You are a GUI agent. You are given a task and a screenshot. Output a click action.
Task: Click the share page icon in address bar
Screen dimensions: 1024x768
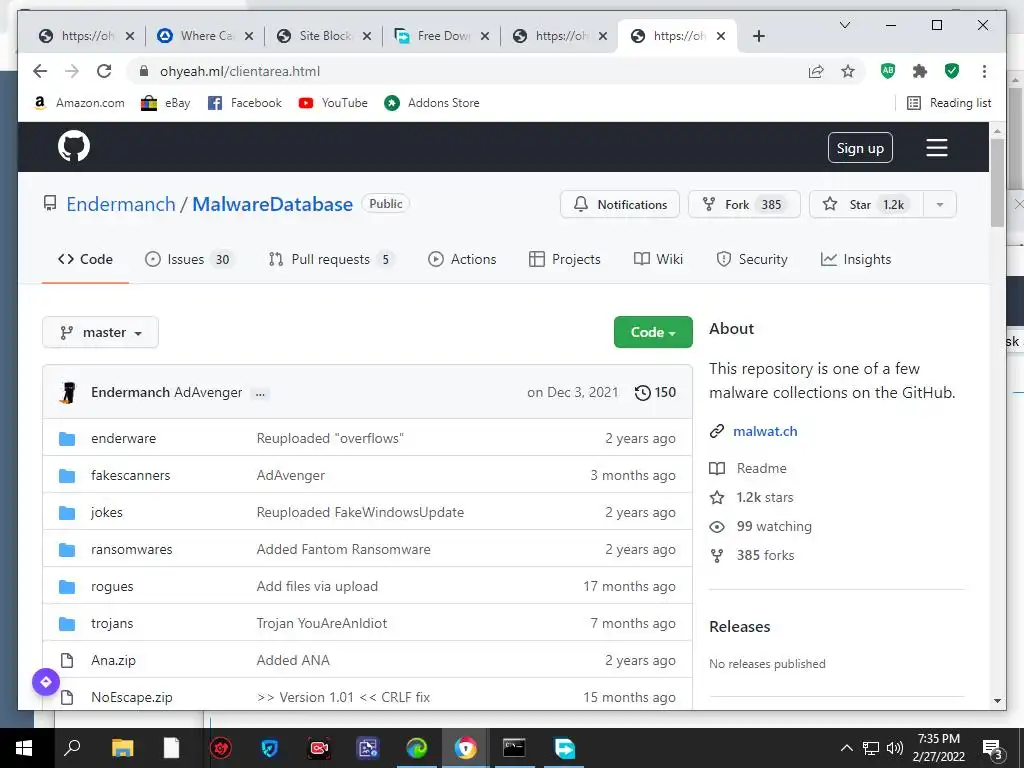click(816, 72)
